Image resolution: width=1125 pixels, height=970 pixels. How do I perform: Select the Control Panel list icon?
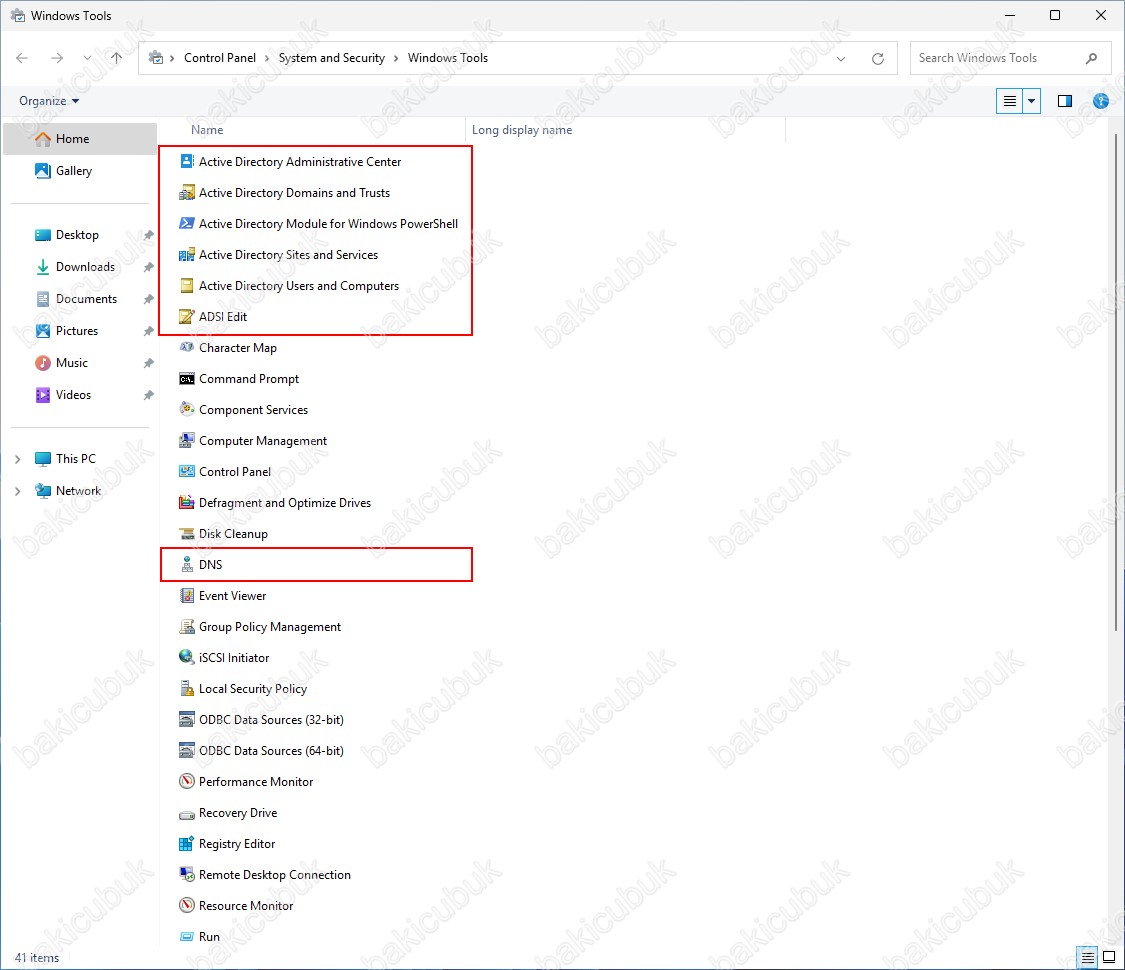point(187,471)
